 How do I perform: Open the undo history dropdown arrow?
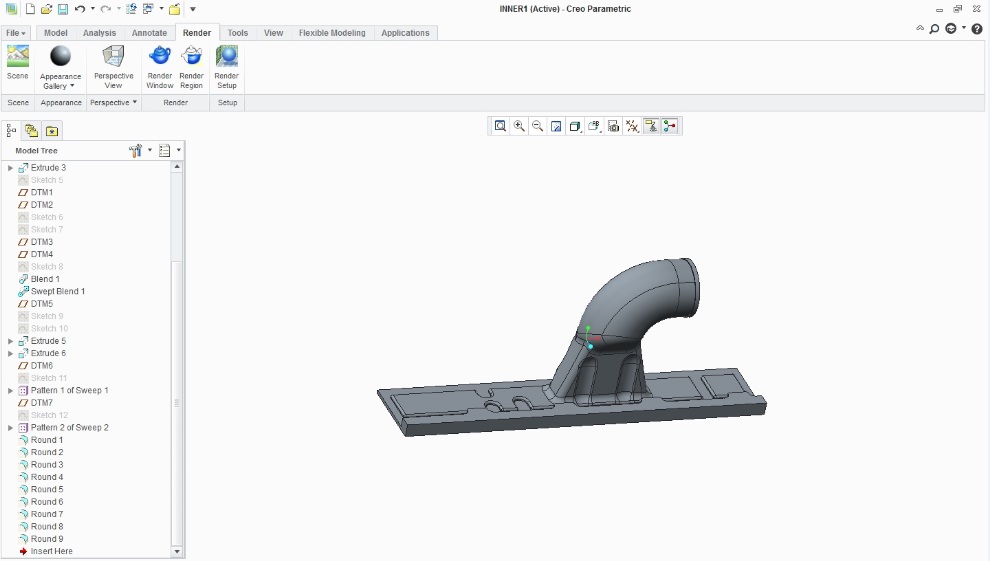93,9
